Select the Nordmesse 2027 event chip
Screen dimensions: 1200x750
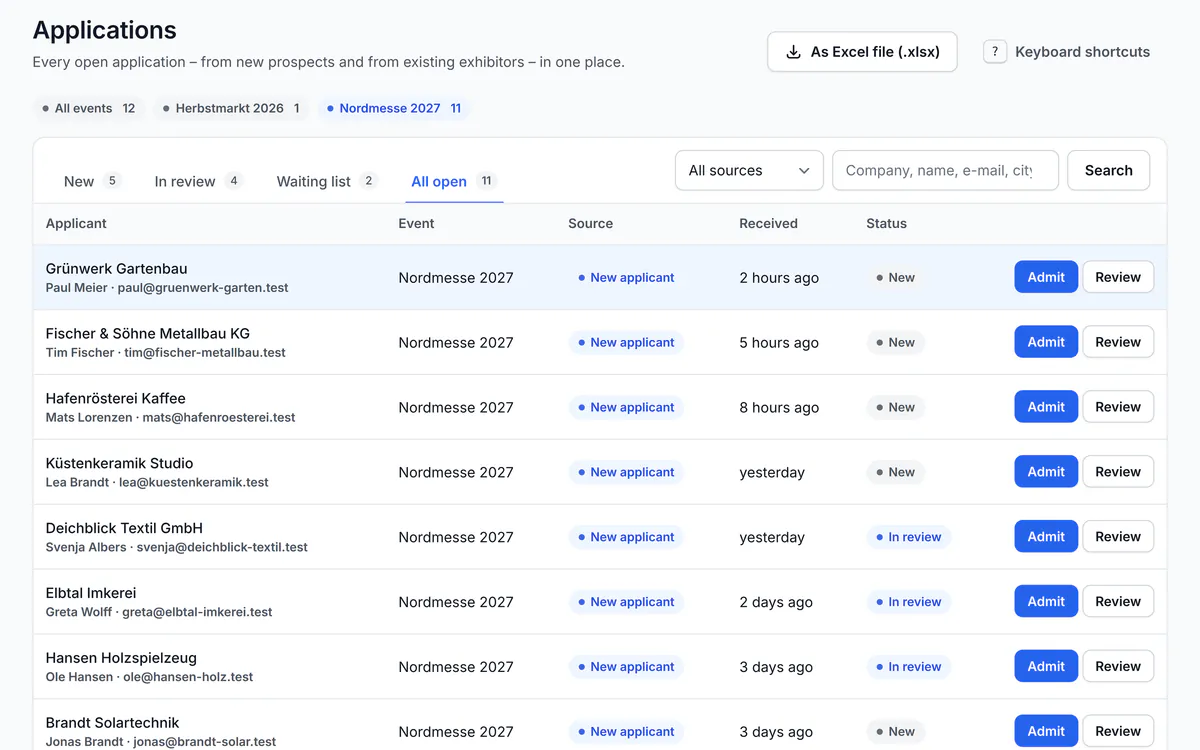[394, 108]
